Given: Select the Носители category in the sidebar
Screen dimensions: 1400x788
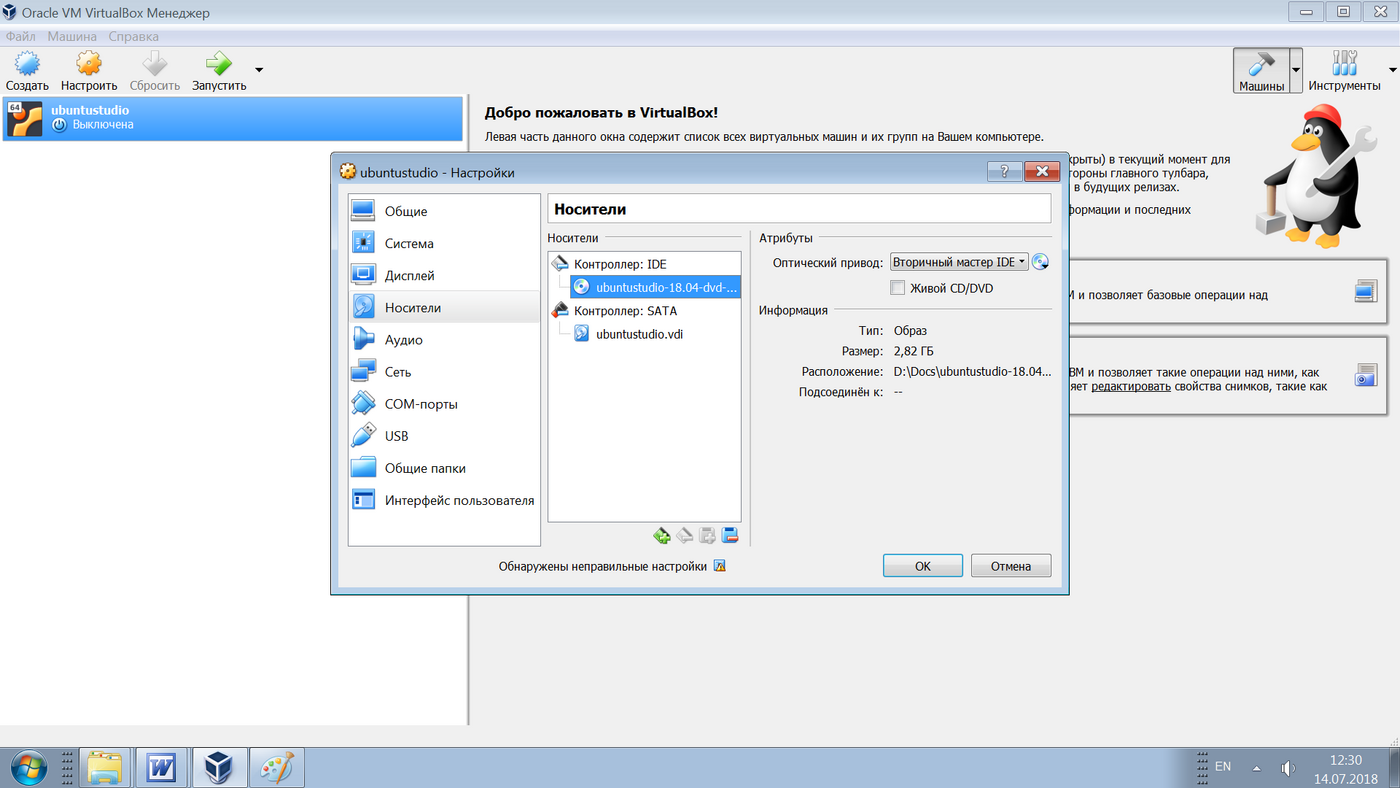Looking at the screenshot, I should (444, 307).
